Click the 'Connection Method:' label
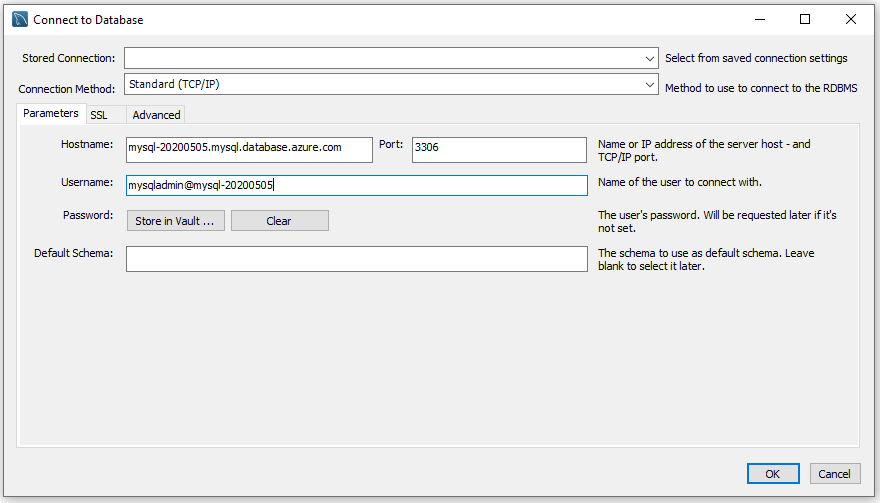880x503 pixels. click(x=67, y=89)
